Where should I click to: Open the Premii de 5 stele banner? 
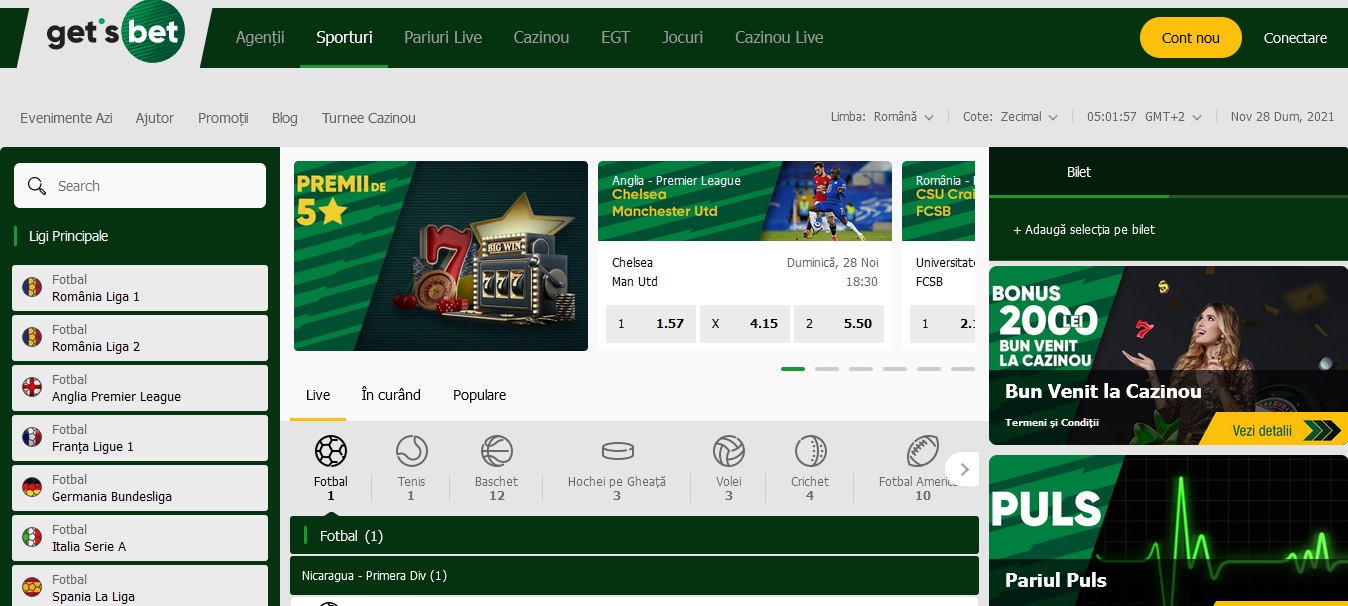click(441, 256)
